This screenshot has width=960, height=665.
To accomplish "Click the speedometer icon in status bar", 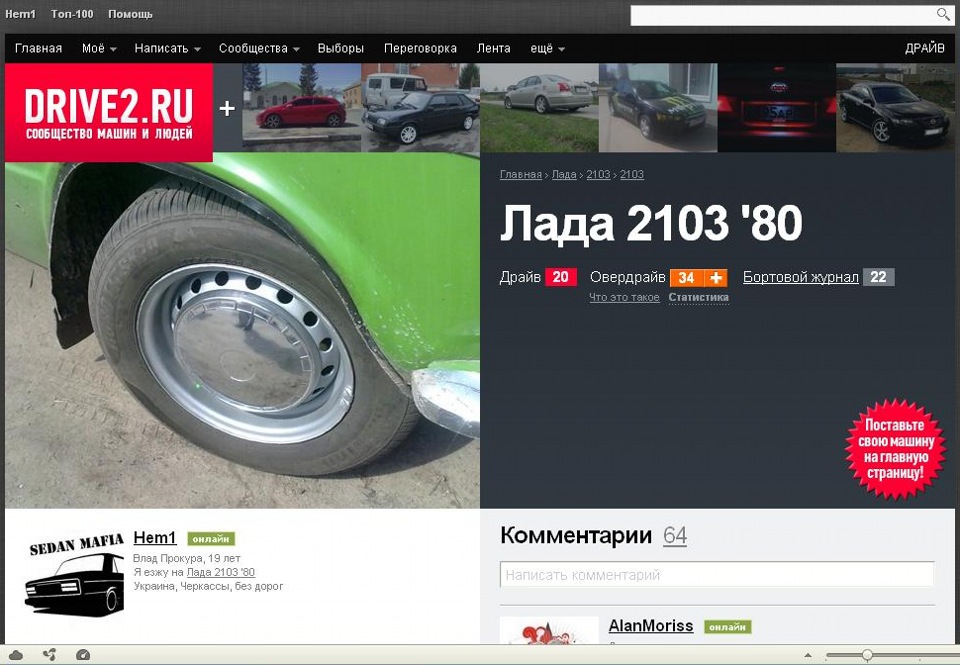I will point(83,655).
